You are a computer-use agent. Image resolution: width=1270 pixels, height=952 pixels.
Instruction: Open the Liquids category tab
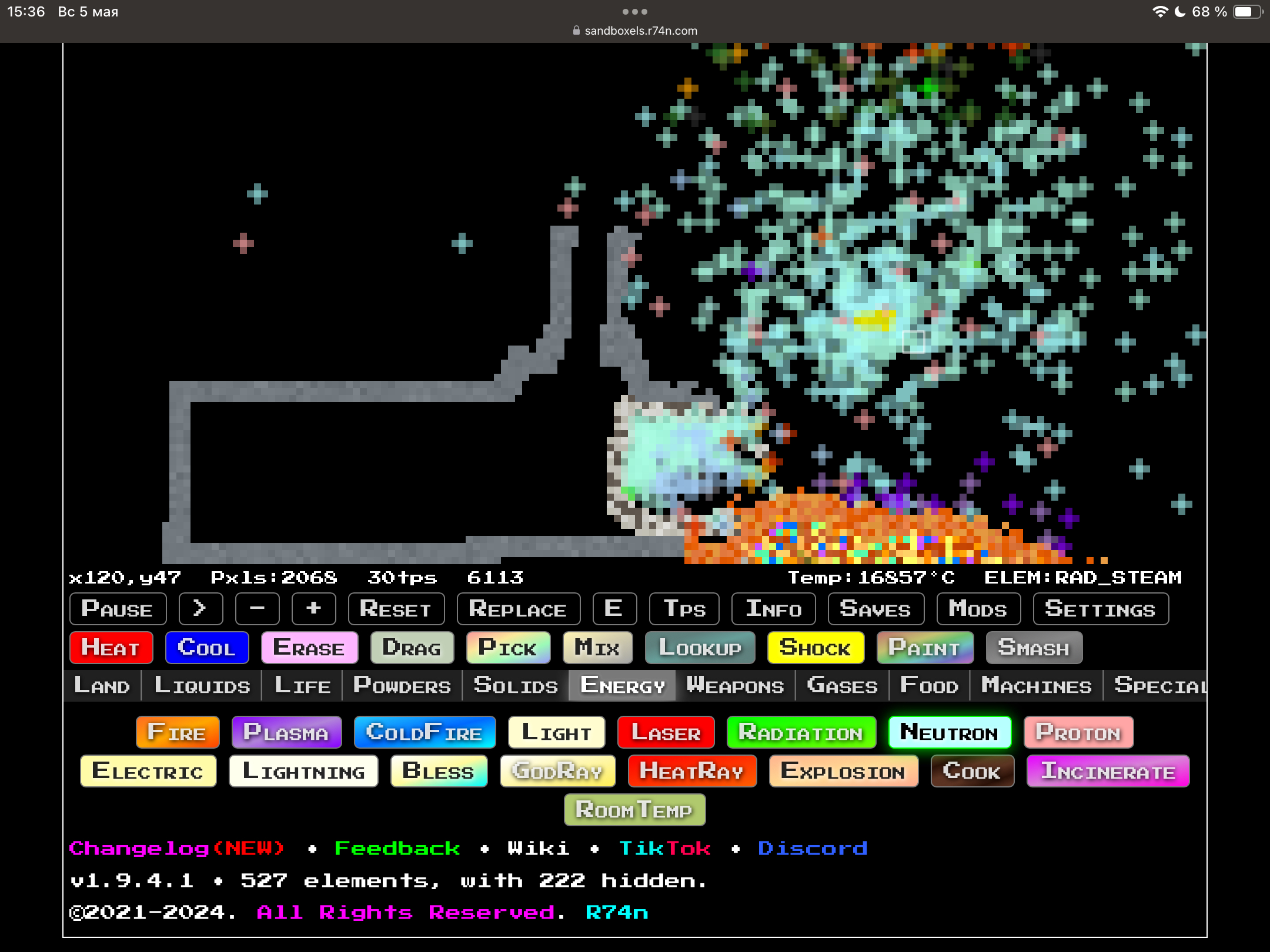tap(202, 685)
